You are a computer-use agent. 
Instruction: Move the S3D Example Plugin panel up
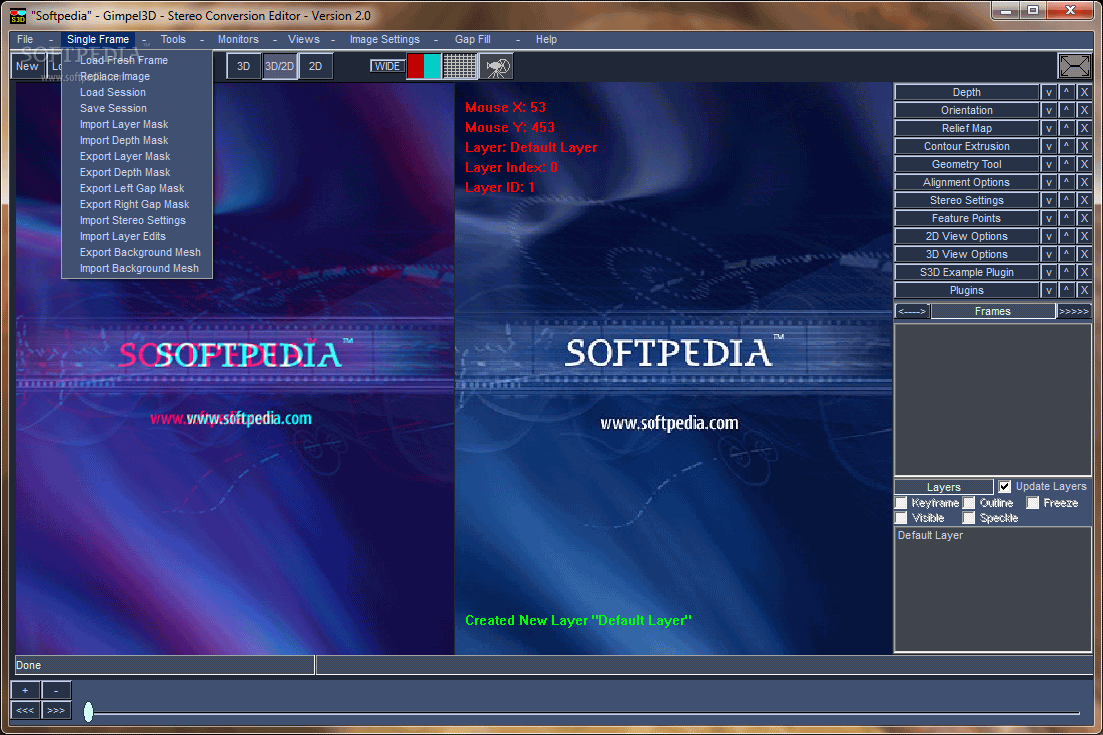point(1066,272)
